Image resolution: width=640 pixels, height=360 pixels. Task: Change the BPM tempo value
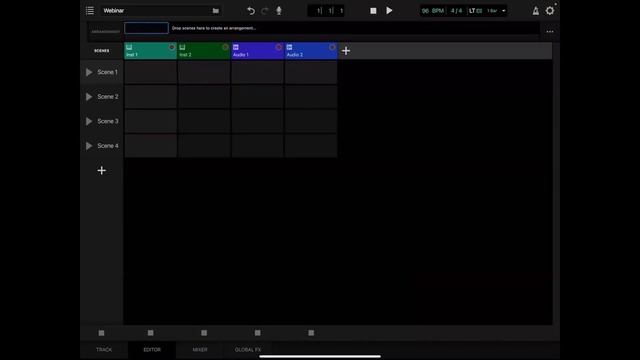tap(433, 11)
